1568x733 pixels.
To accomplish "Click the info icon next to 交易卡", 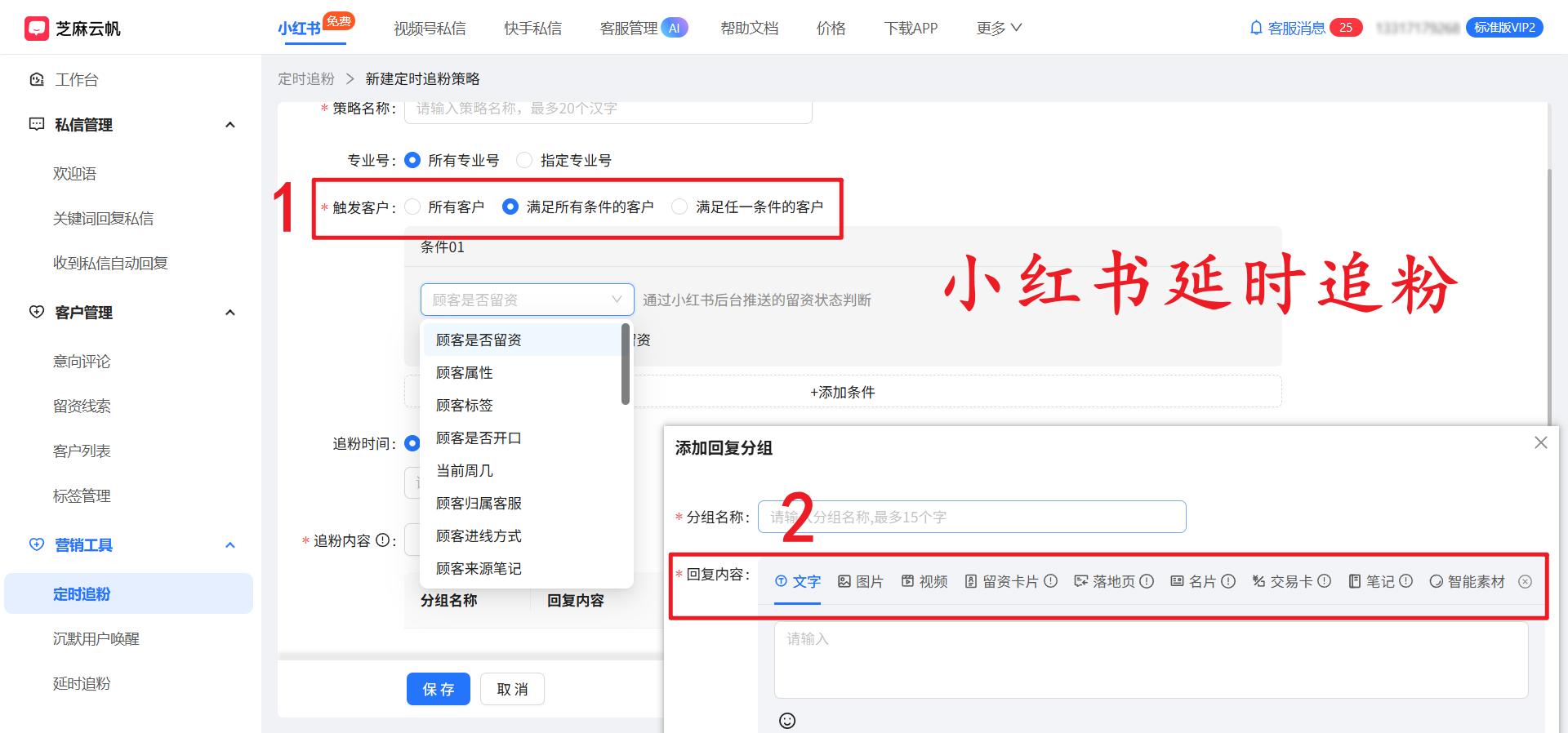I will (1324, 581).
